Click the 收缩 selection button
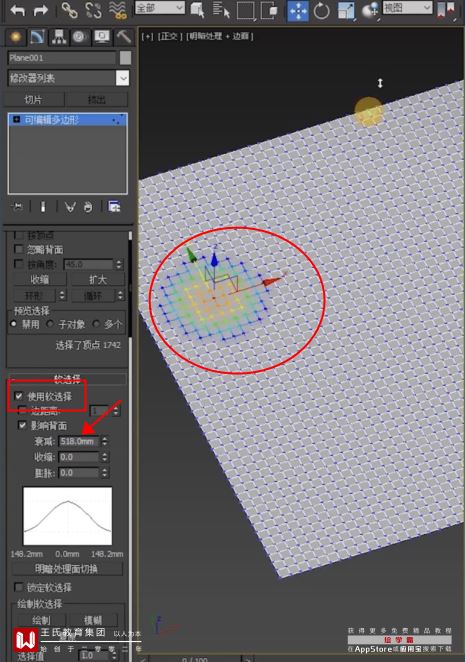The width and height of the screenshot is (465, 662). coord(40,279)
